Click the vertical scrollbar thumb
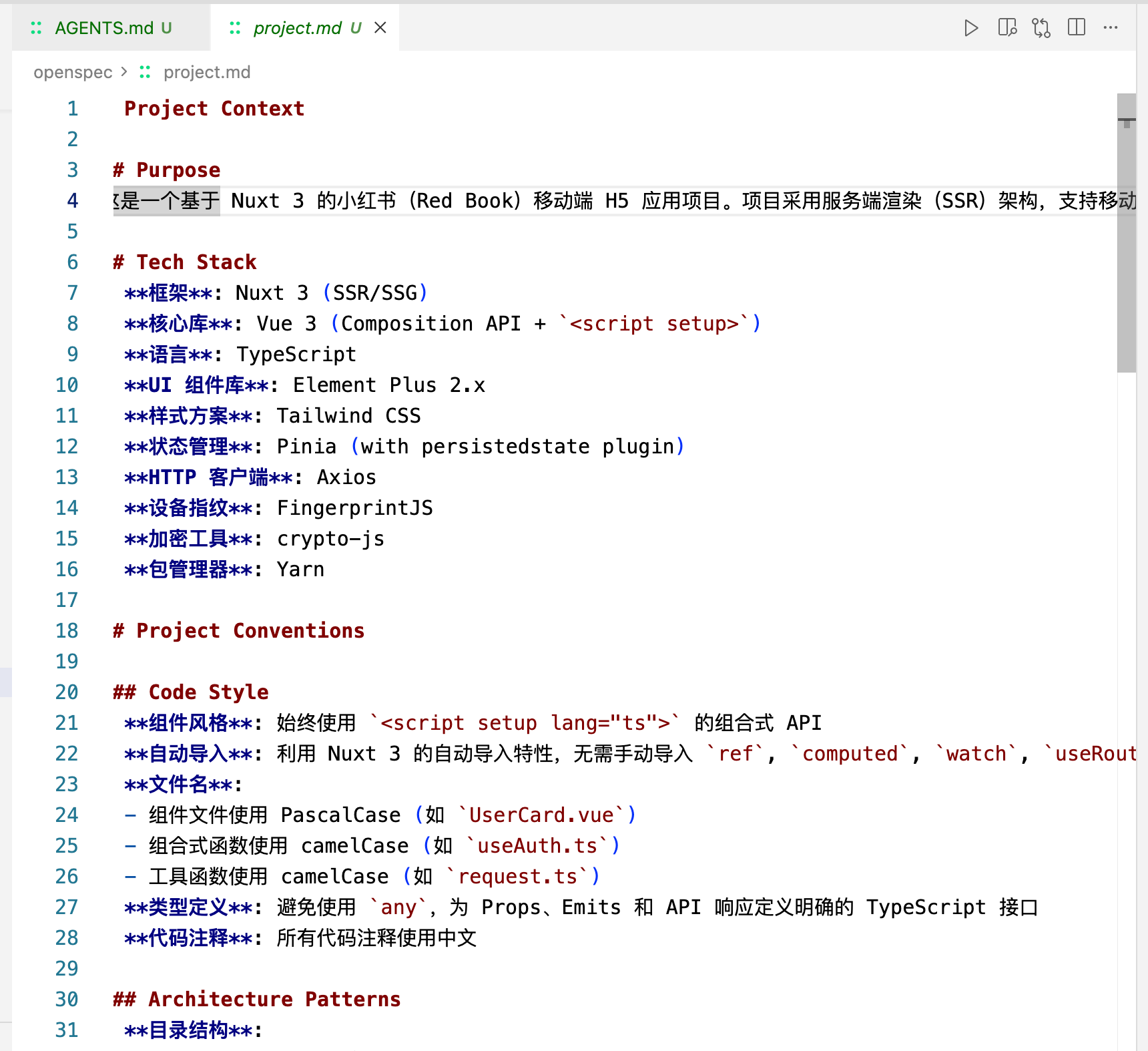This screenshot has width=1148, height=1051. tap(1126, 234)
